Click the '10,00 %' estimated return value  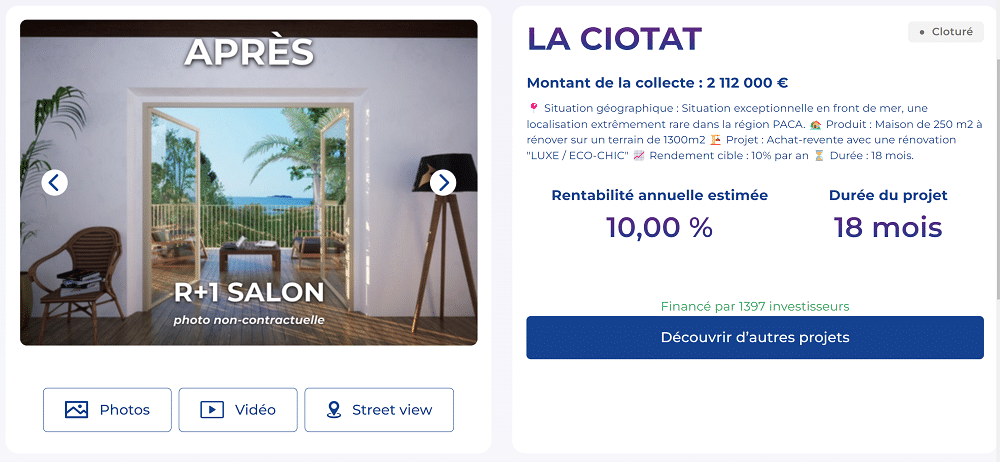(x=659, y=227)
